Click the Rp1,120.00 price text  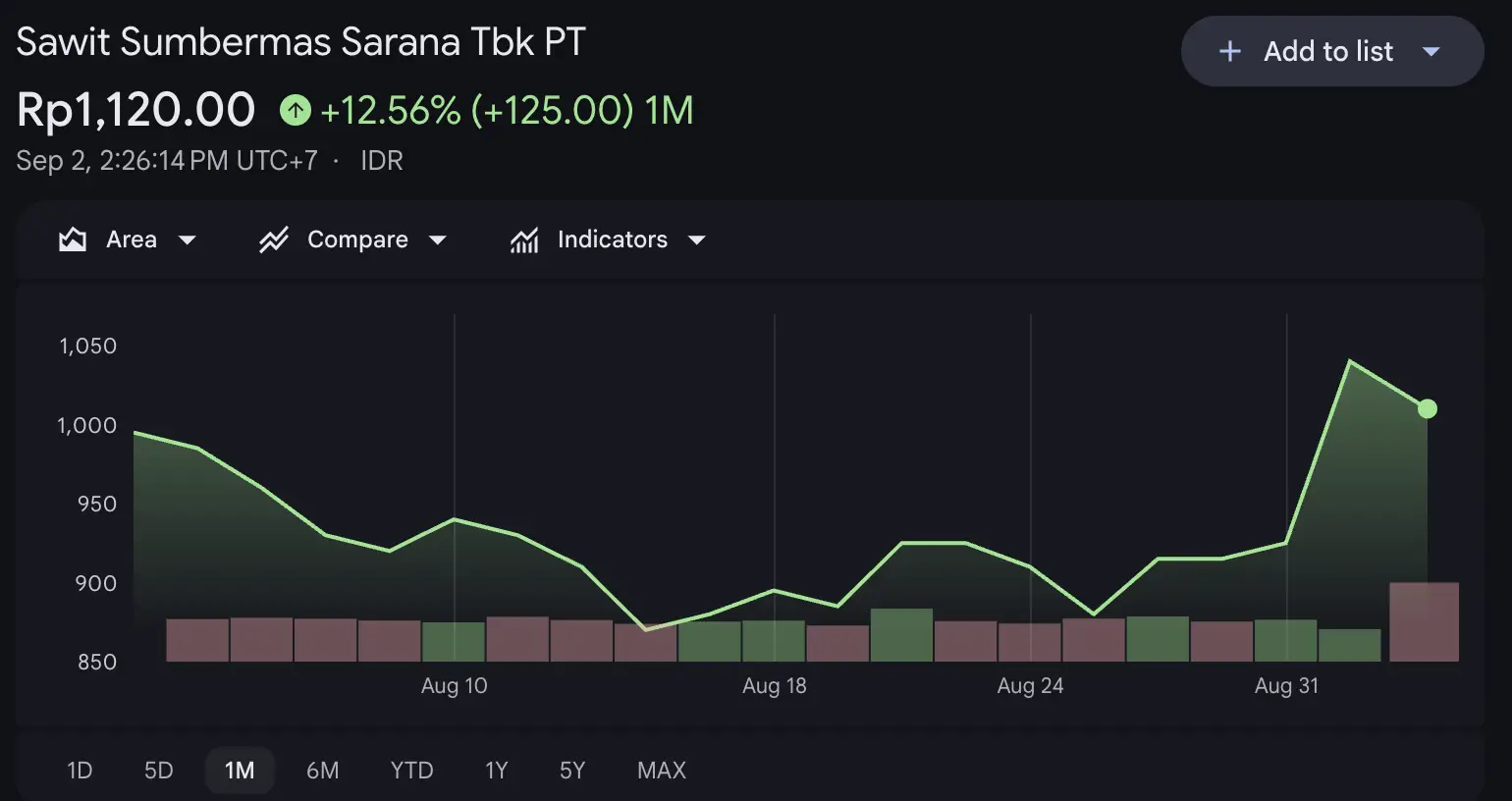coord(136,109)
